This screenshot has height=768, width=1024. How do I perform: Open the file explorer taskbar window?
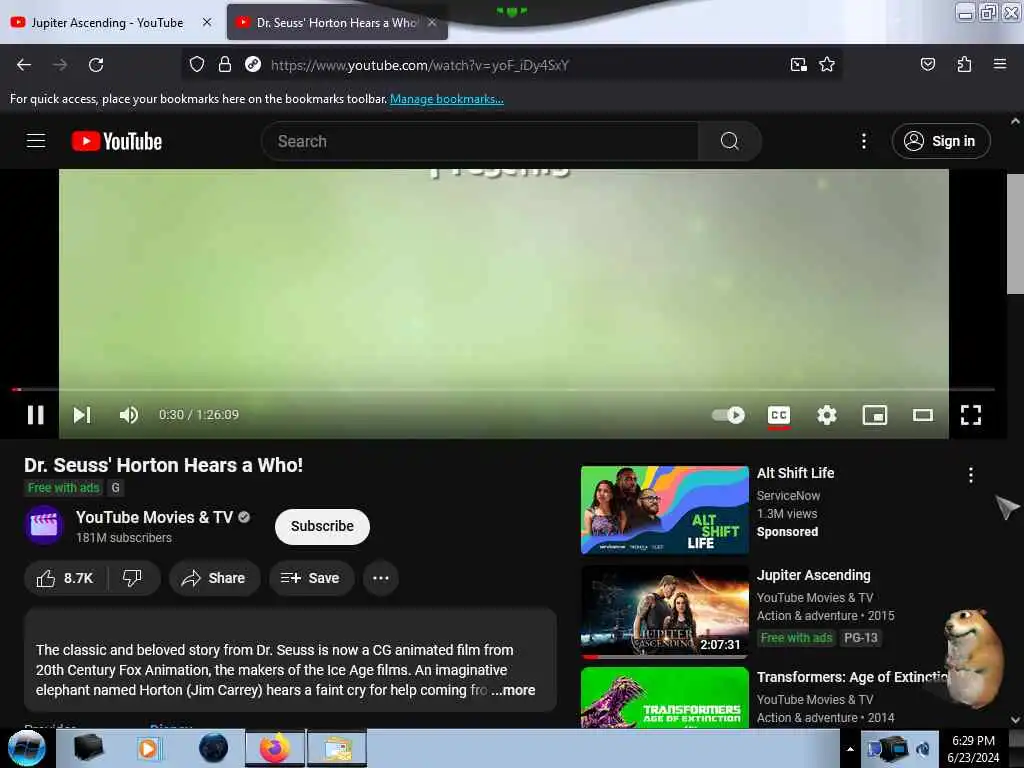pos(337,748)
